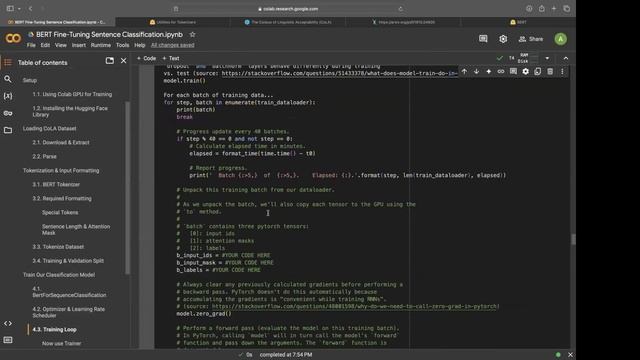
Task: Open the sidebar search icon
Action: (x=8, y=79)
